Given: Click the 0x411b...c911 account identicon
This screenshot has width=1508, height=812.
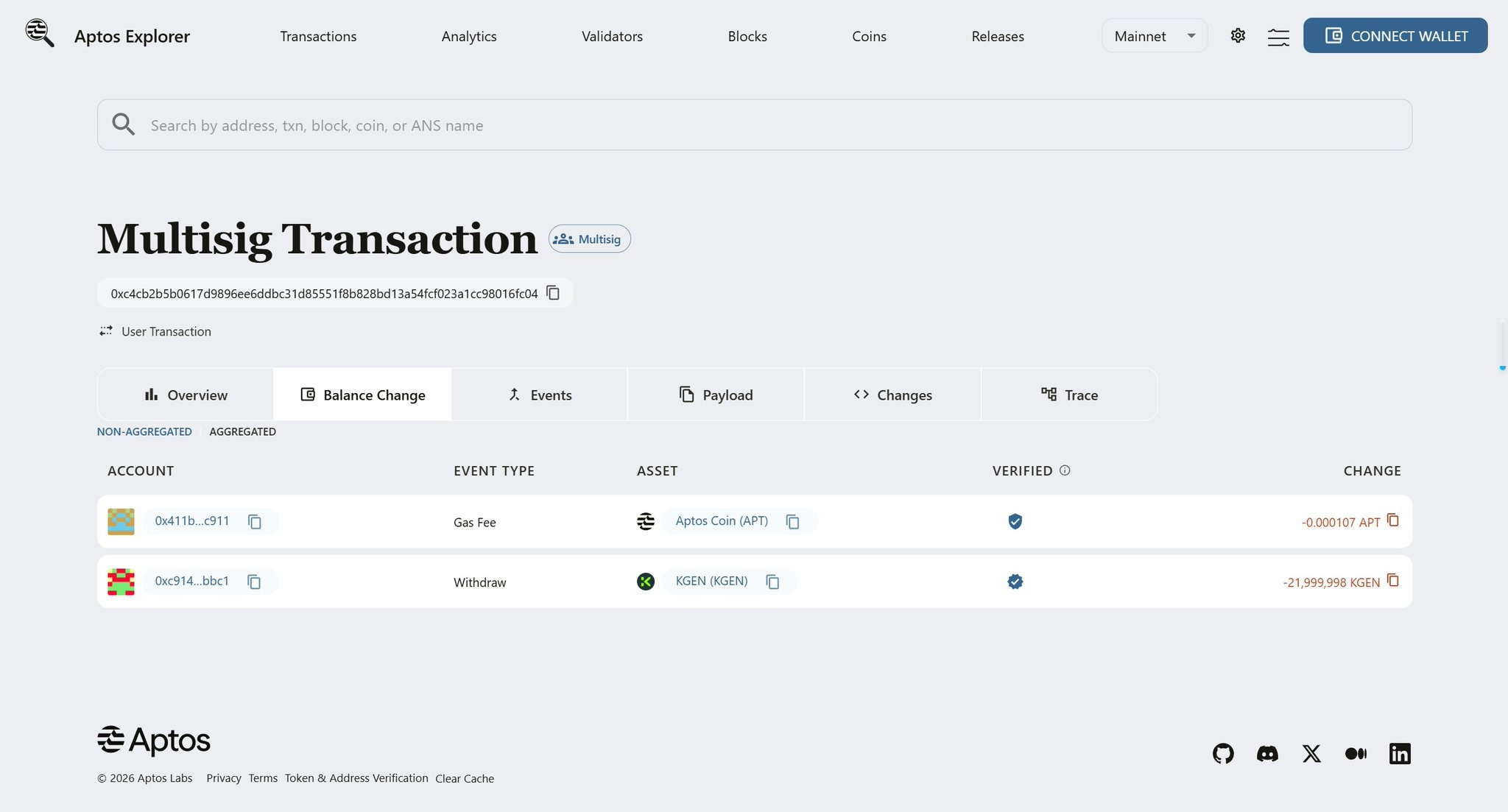Looking at the screenshot, I should (x=121, y=521).
